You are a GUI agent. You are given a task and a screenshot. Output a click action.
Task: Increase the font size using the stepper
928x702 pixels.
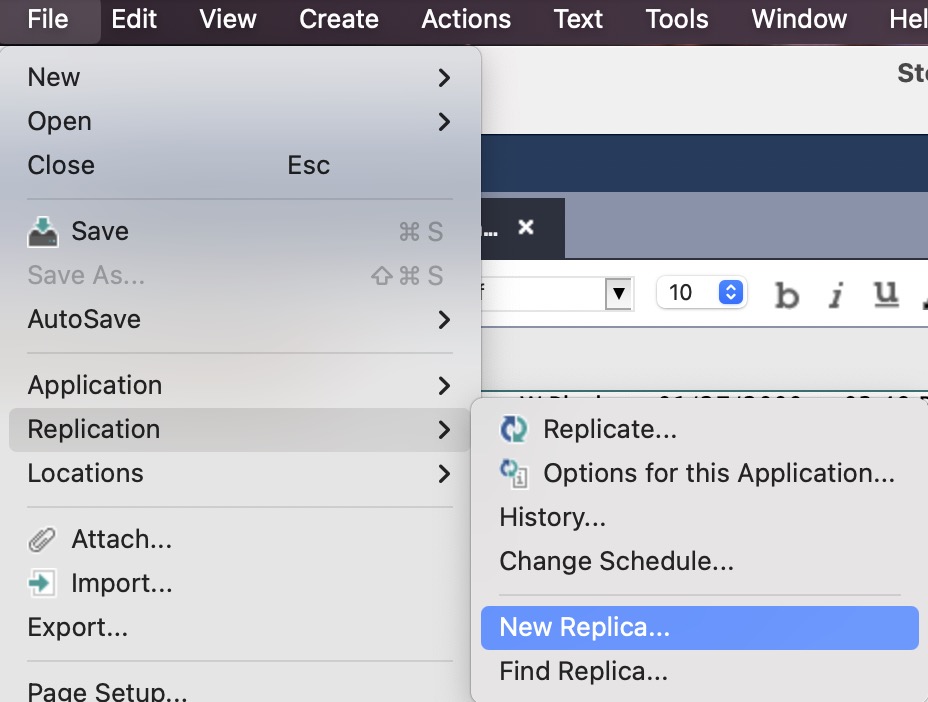(731, 287)
